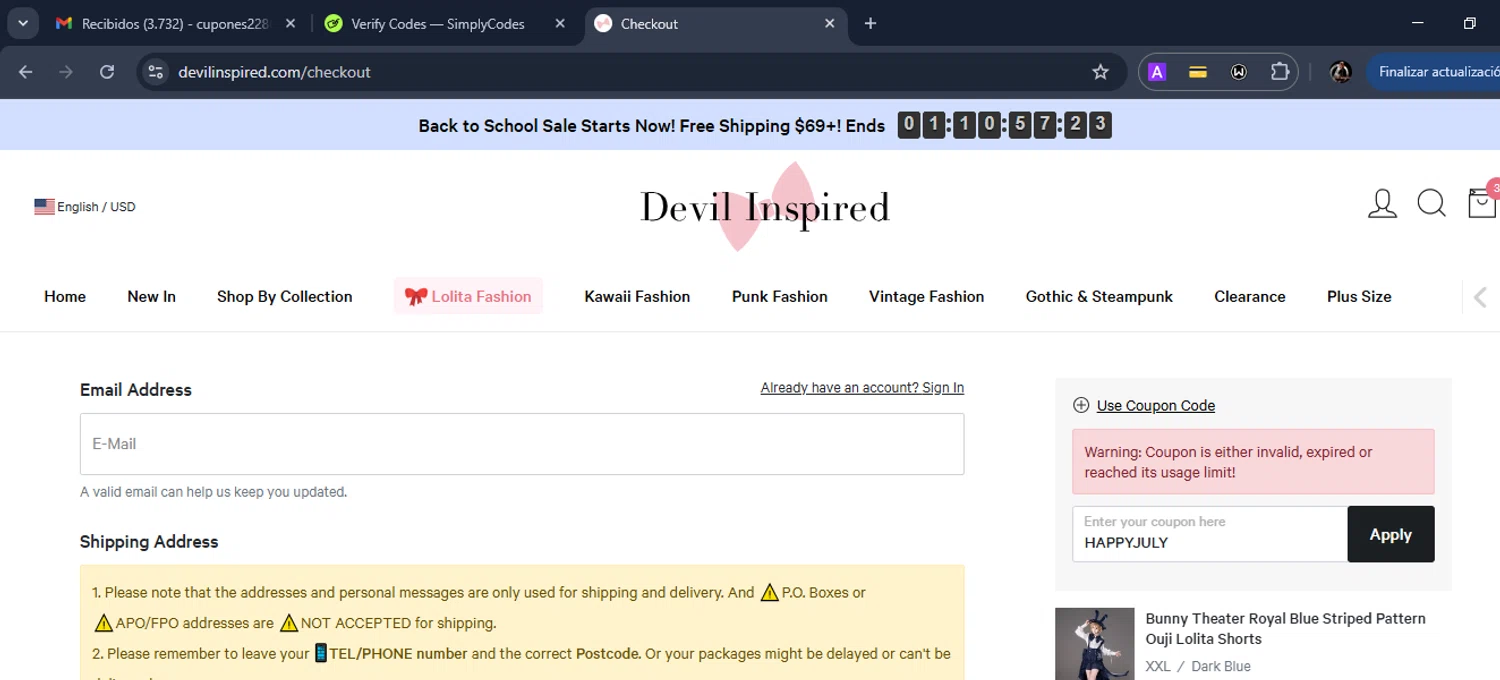
Task: Switch to Verify Codes — SimplyCodes tab
Action: [437, 24]
